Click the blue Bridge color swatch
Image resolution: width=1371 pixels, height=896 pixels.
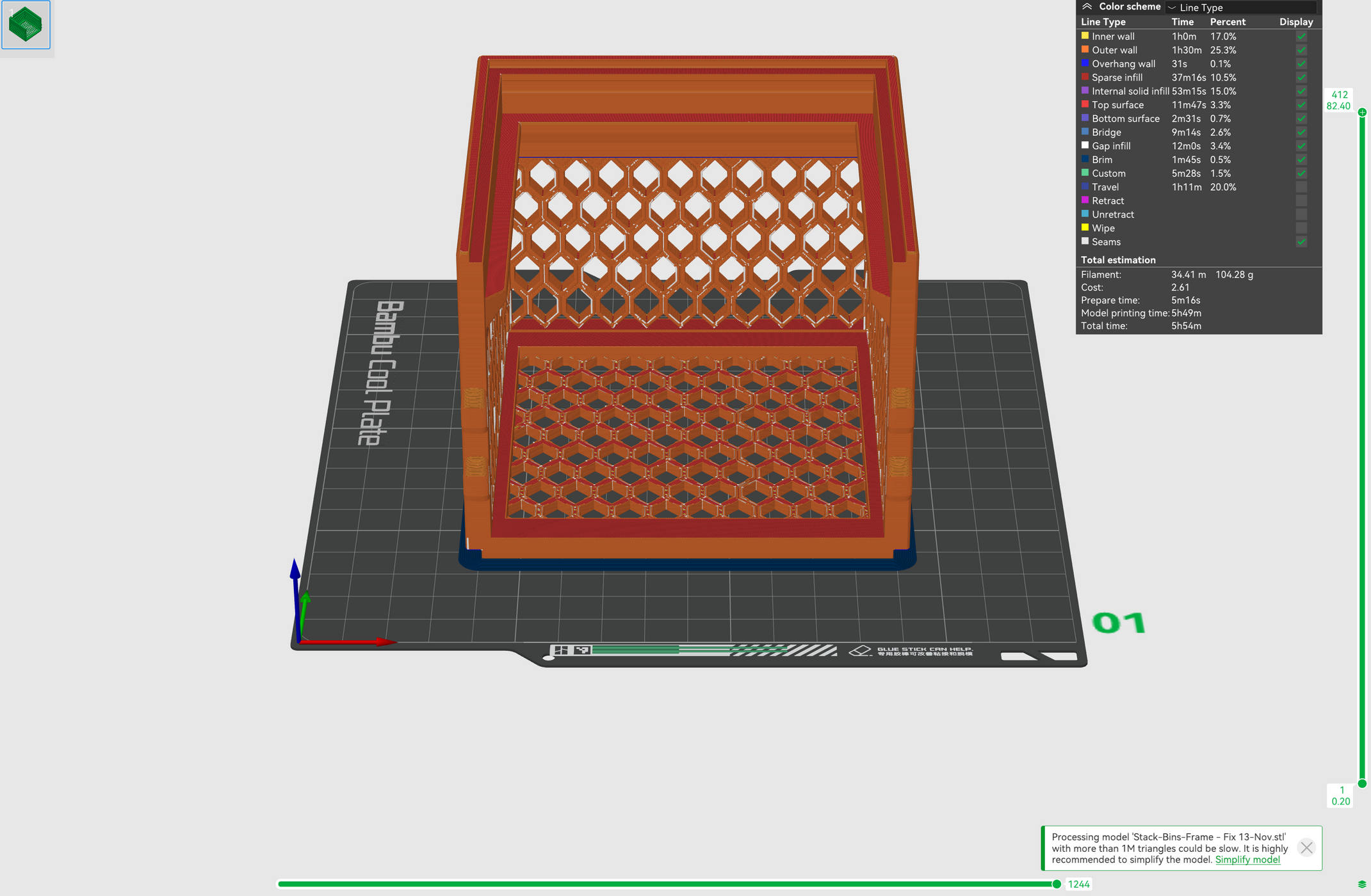tap(1085, 132)
